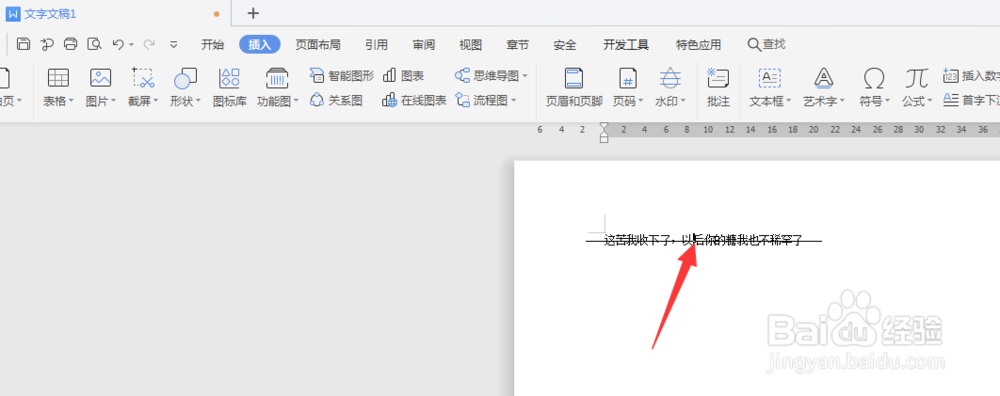Open the quick access toolbar customize chevron
The image size is (1000, 396).
173,45
